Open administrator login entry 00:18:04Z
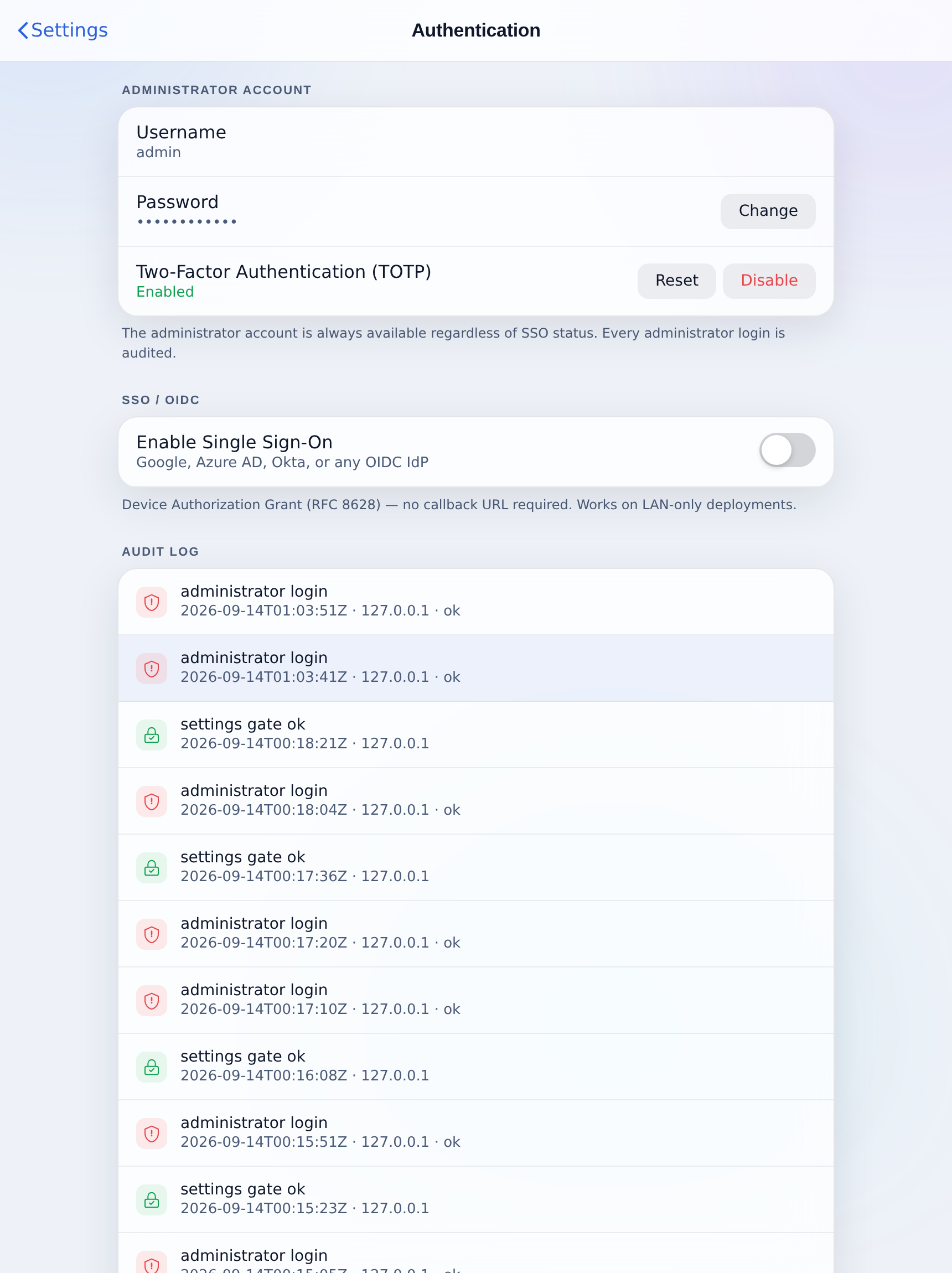This screenshot has width=952, height=1273. (x=475, y=801)
